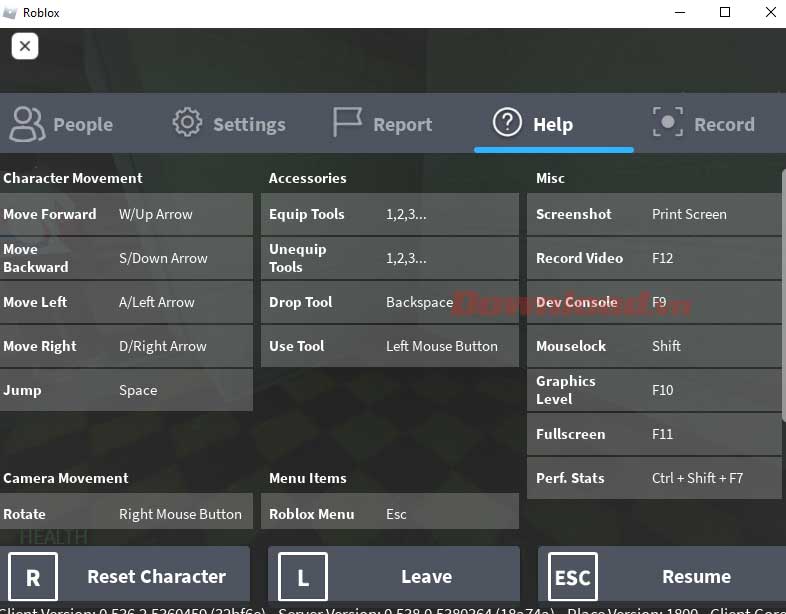Click the ESC key icon
Viewport: 786px width, 614px height.
[573, 576]
